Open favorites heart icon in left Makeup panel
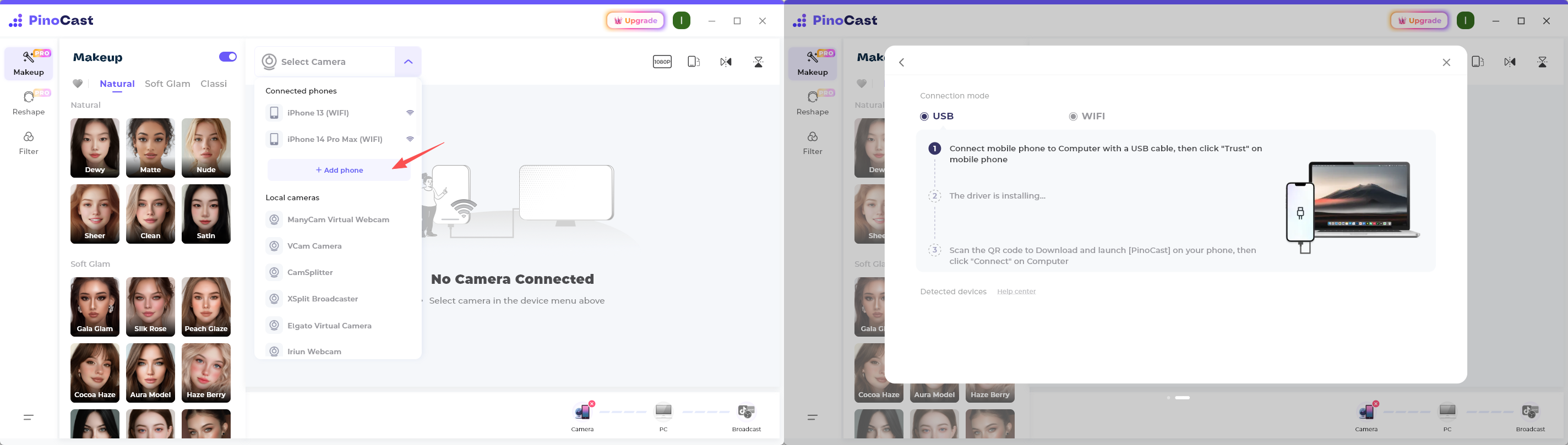The image size is (1568, 445). coord(78,84)
